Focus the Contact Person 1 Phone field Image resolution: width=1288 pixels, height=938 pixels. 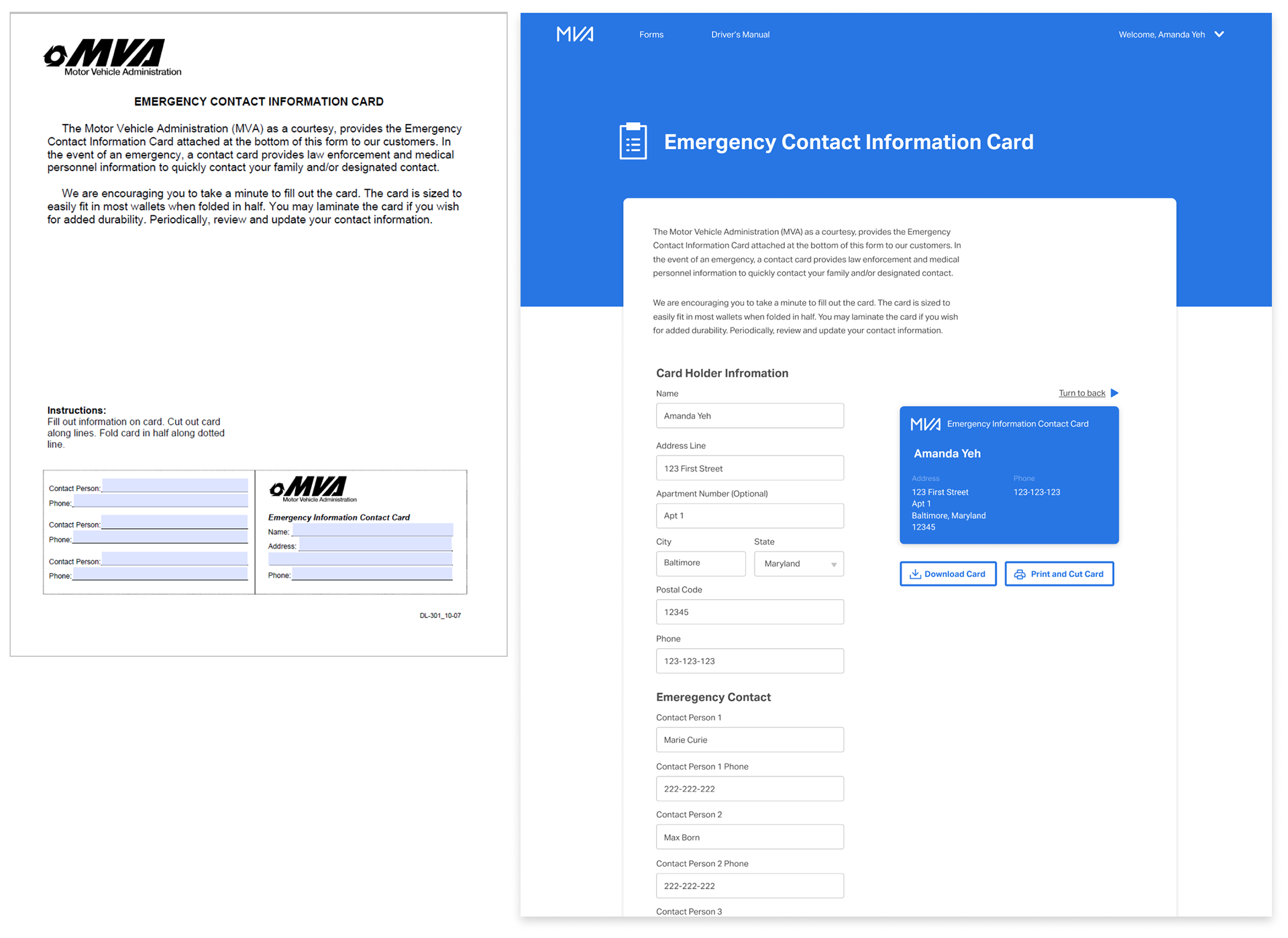tap(749, 789)
